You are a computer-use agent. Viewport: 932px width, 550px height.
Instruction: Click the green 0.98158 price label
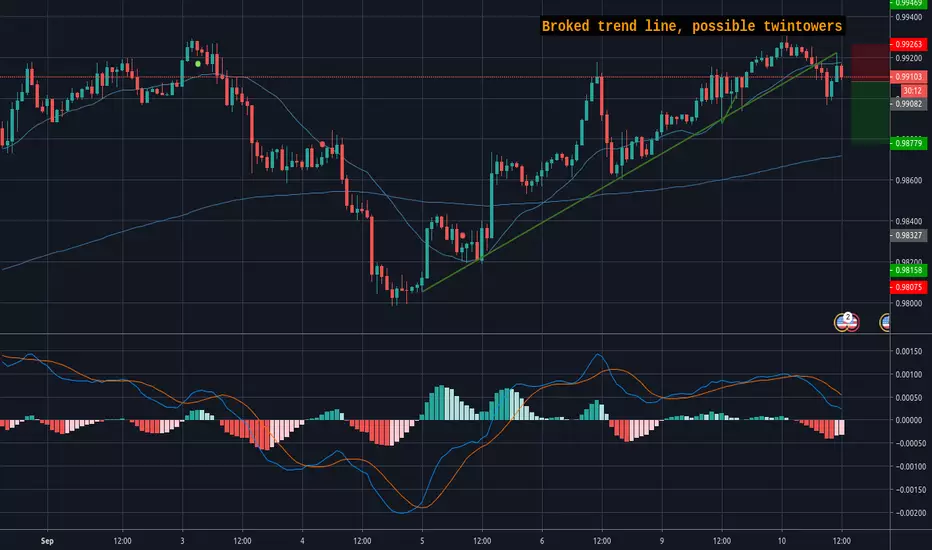[908, 271]
